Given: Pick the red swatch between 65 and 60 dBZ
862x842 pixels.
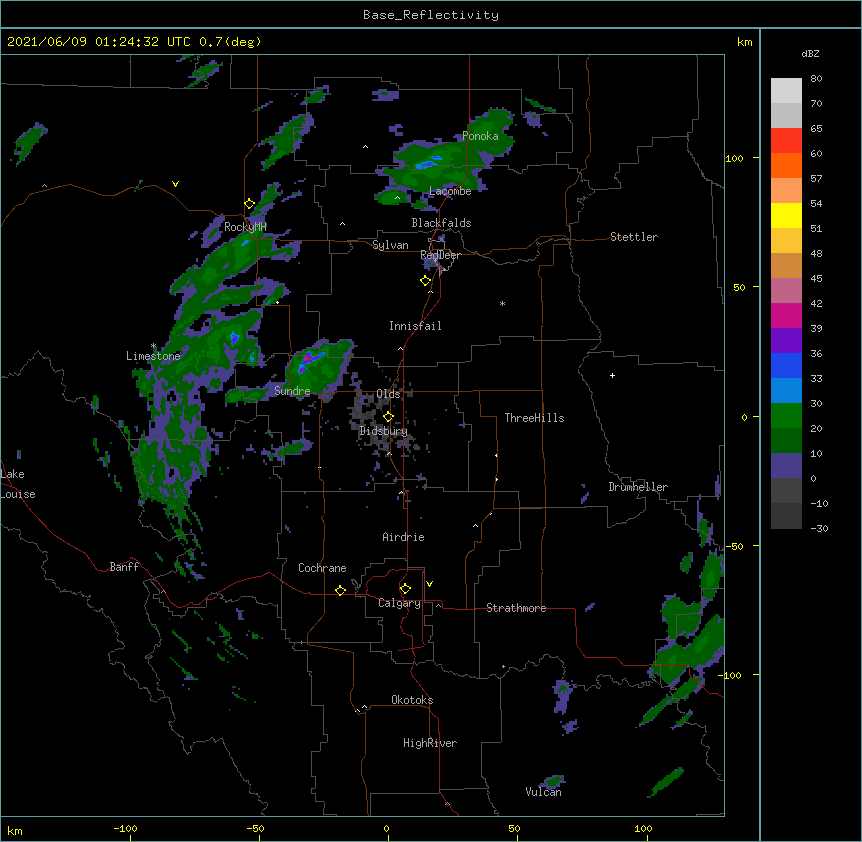Looking at the screenshot, I should pyautogui.click(x=786, y=141).
